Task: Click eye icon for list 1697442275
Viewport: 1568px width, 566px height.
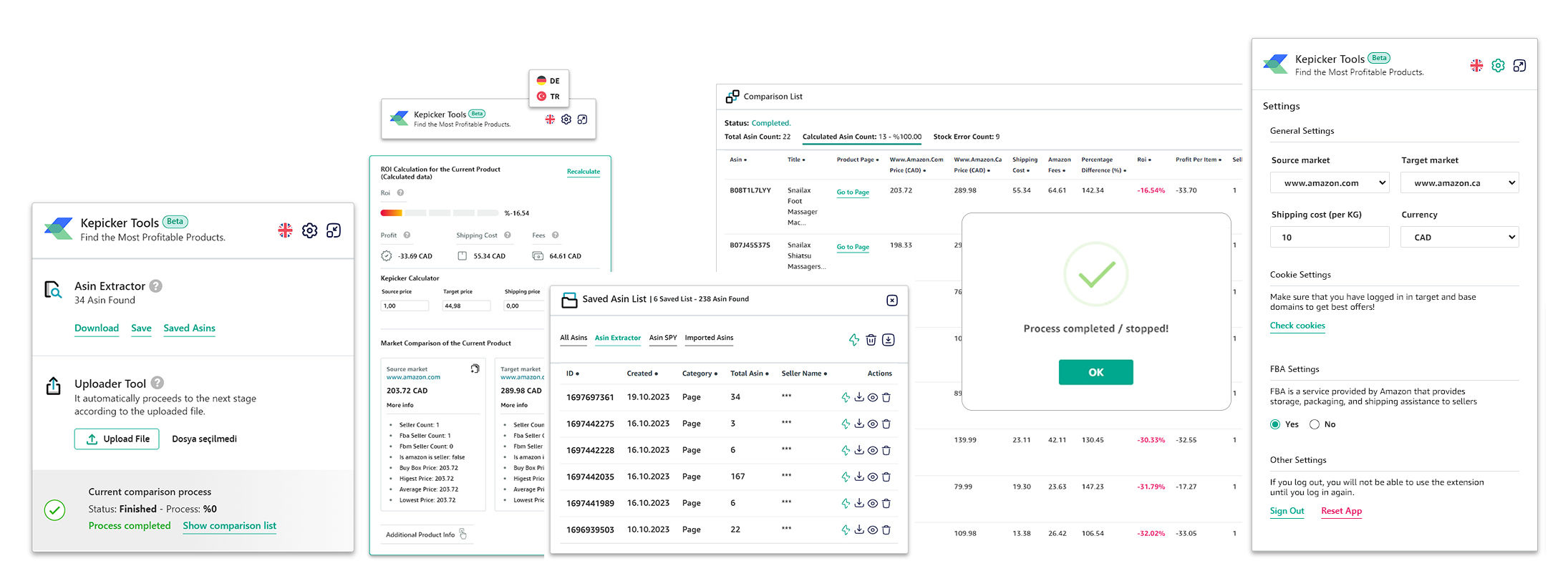Action: tap(873, 424)
